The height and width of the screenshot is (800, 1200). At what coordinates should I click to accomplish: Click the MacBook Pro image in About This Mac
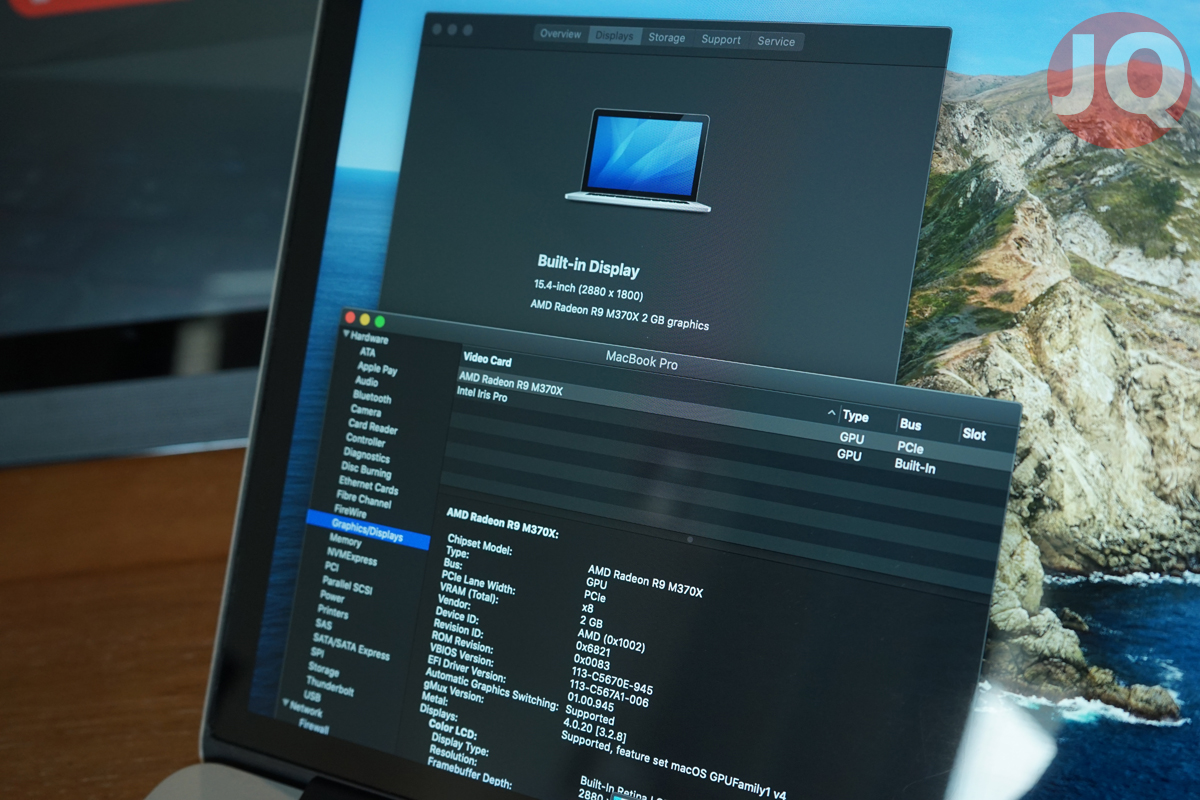[x=638, y=160]
